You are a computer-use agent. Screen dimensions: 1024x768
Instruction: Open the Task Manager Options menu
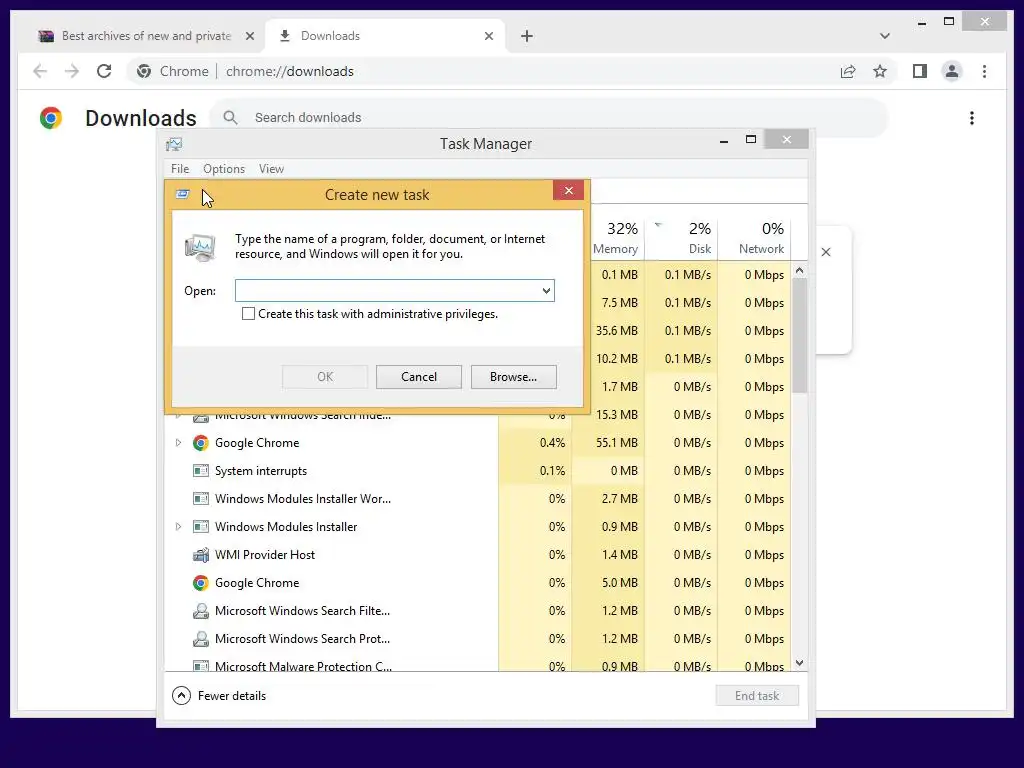point(224,168)
